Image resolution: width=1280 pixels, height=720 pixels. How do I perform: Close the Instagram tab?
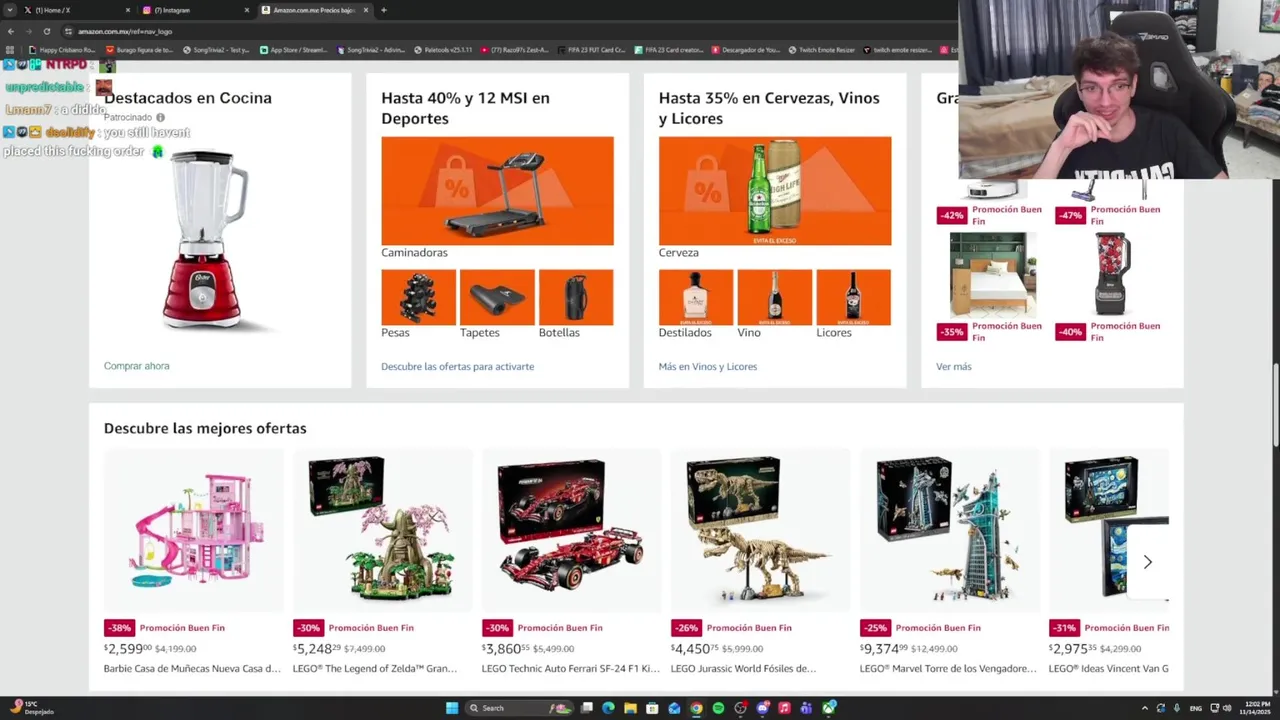247,10
